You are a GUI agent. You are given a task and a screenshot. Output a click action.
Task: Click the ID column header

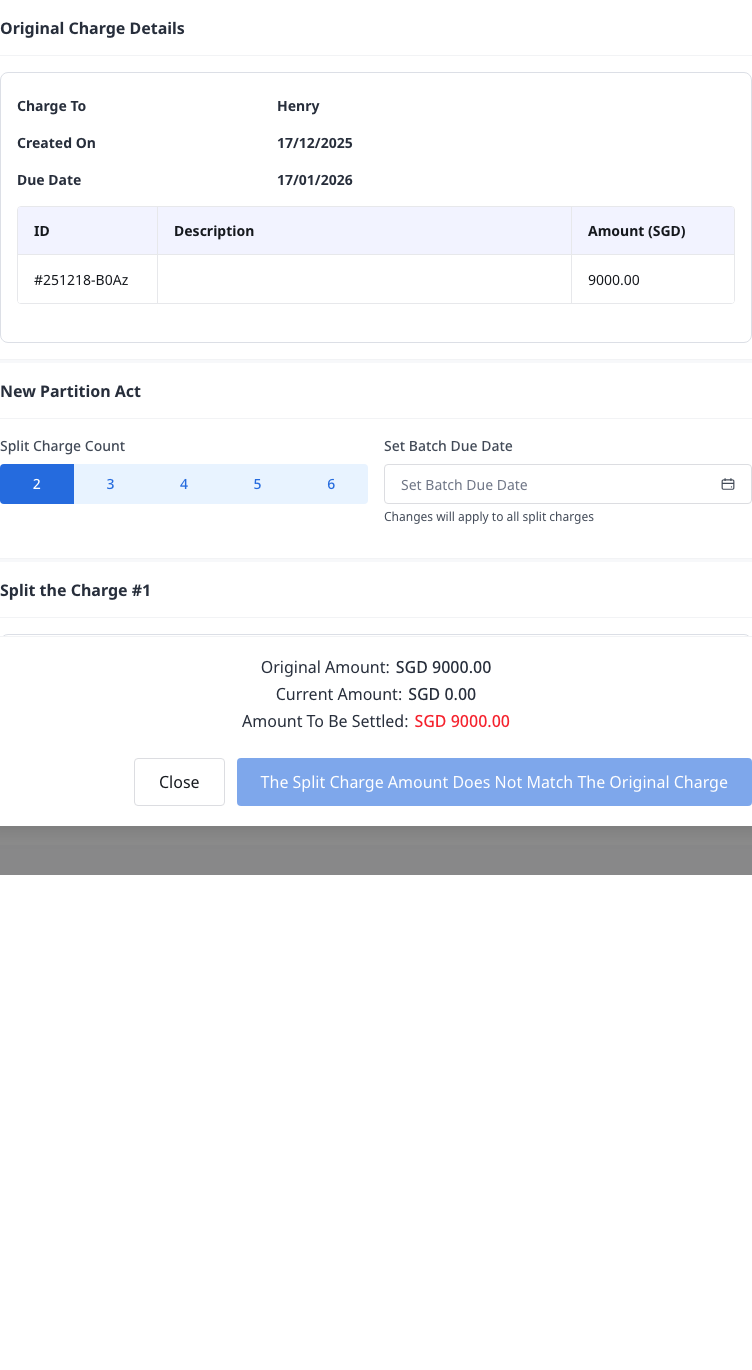88,231
